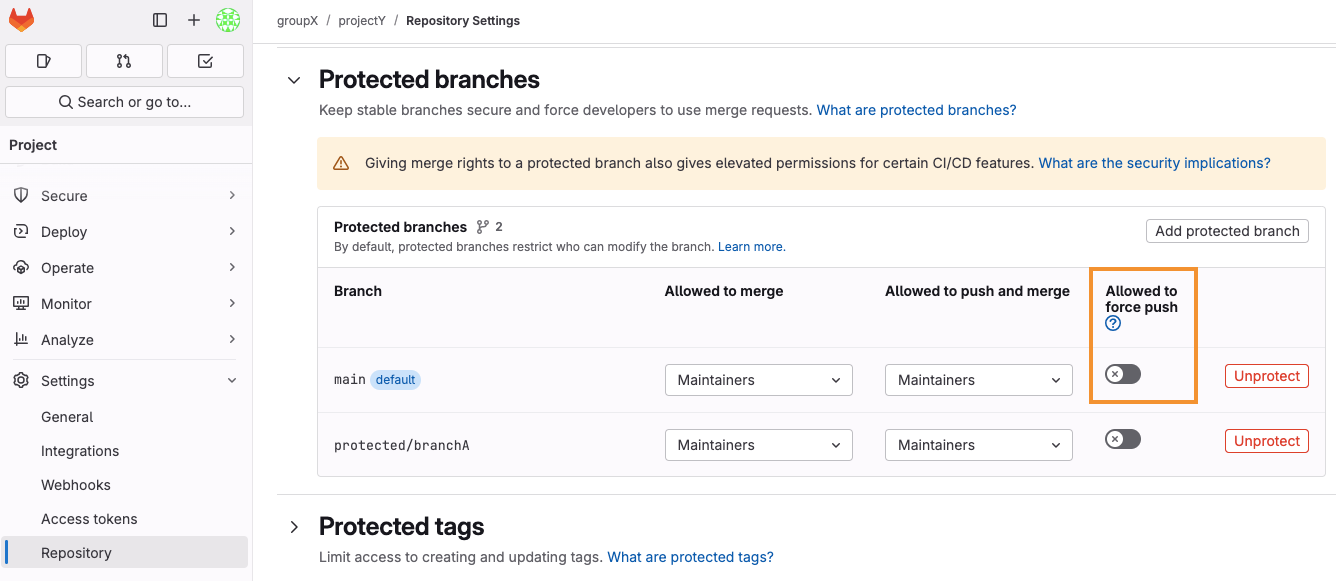The image size is (1336, 581).
Task: Click the Search or go to field
Action: (x=124, y=102)
